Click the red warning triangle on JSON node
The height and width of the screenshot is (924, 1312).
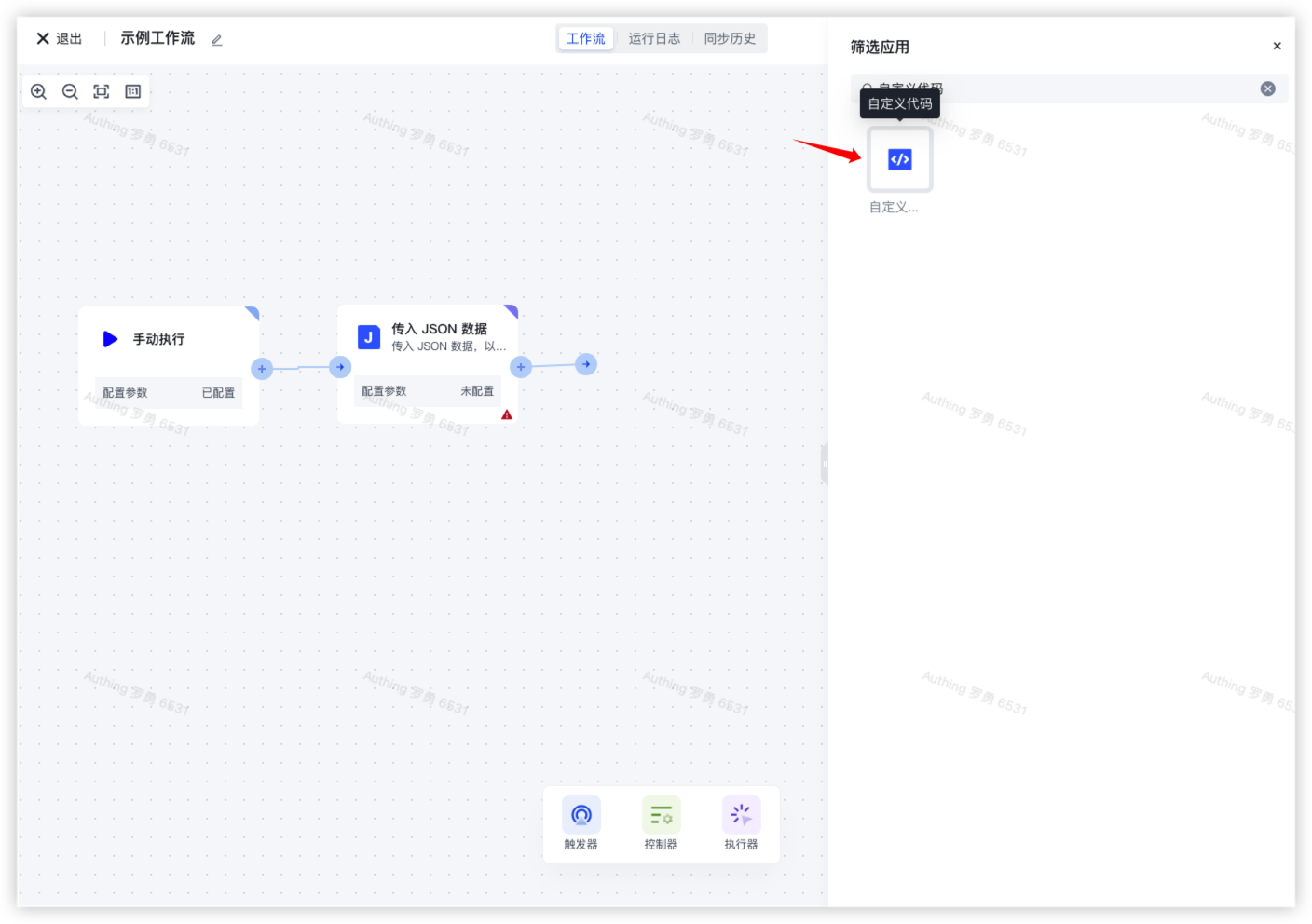507,415
